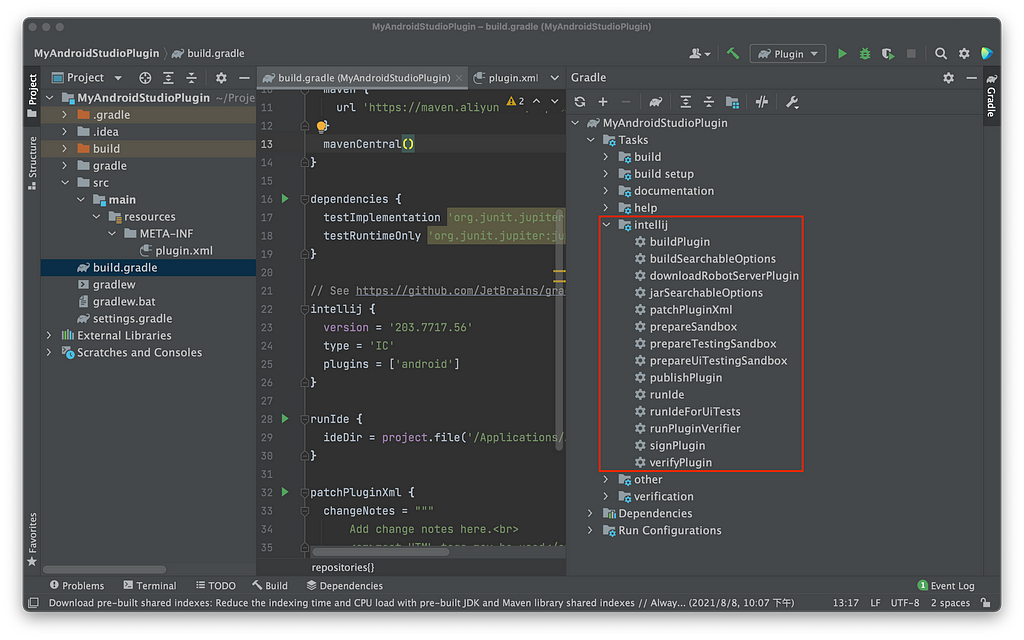The height and width of the screenshot is (640, 1024).
Task: Run with coverage using the shield icon
Action: tap(888, 54)
